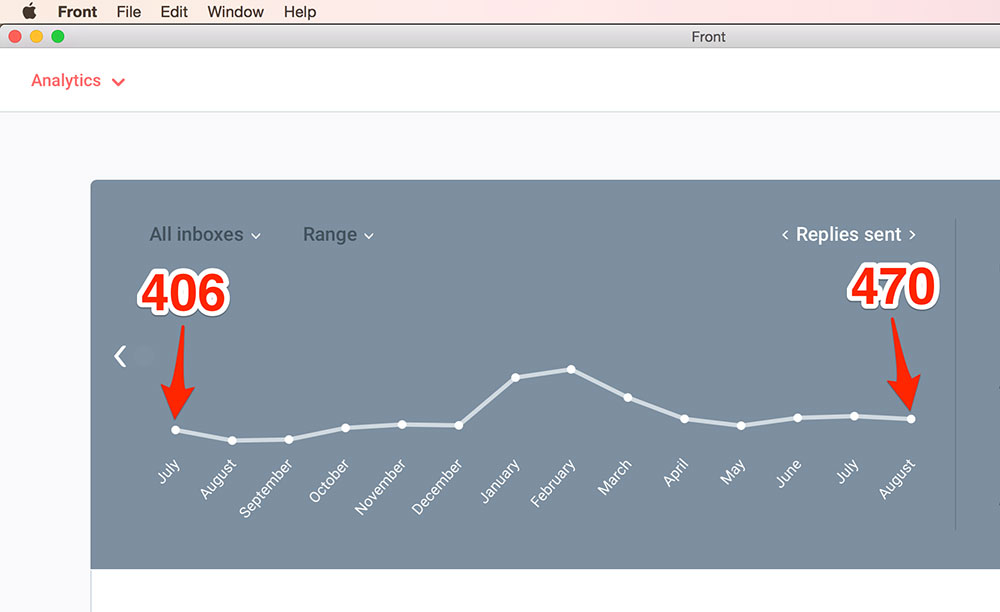Select the June data point
The image size is (1000, 612).
click(798, 418)
